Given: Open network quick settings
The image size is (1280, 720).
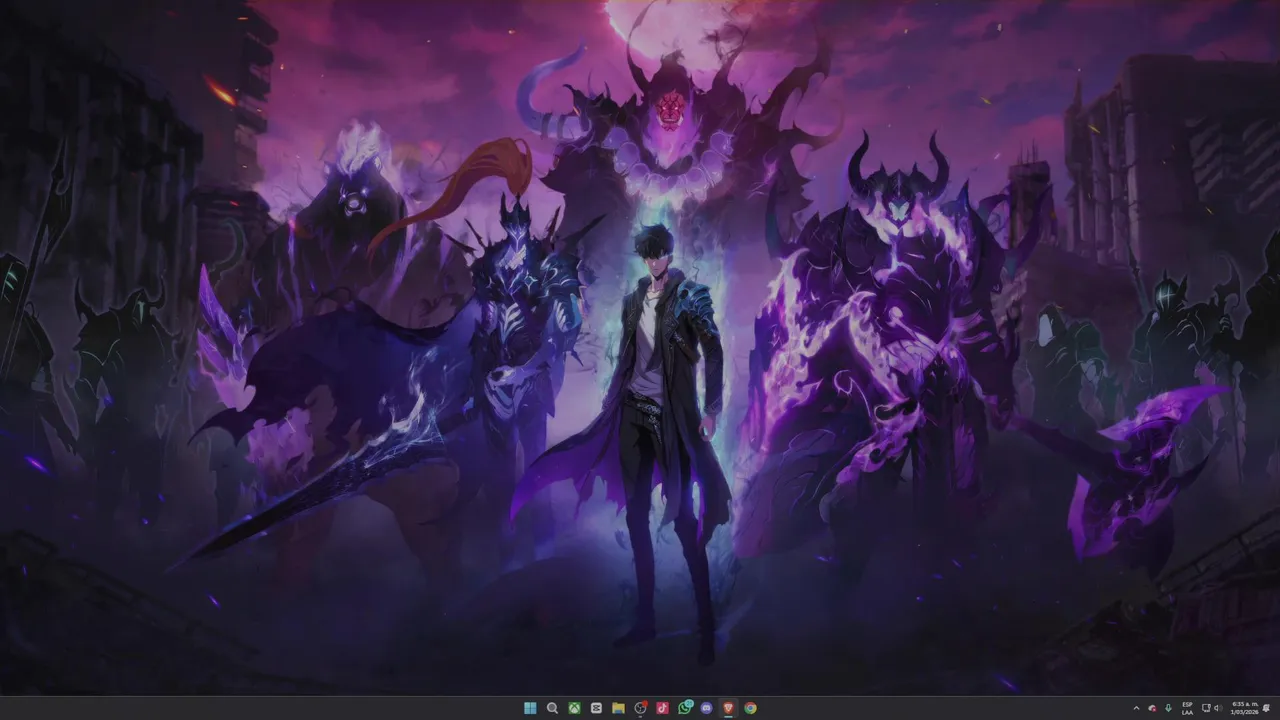Looking at the screenshot, I should 1206,708.
